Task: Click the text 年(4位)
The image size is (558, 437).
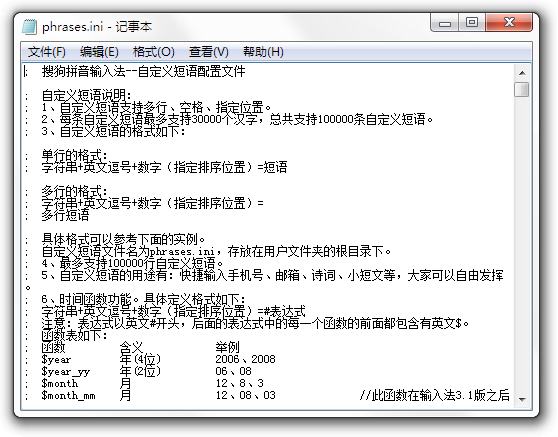Action: [140, 359]
